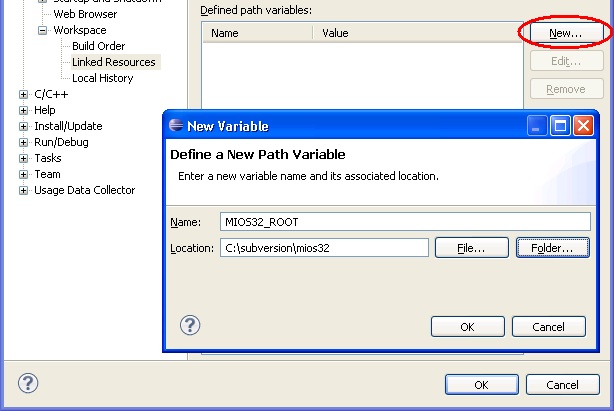
Task: Confirm New Variable dialog with OK
Action: coord(467,327)
